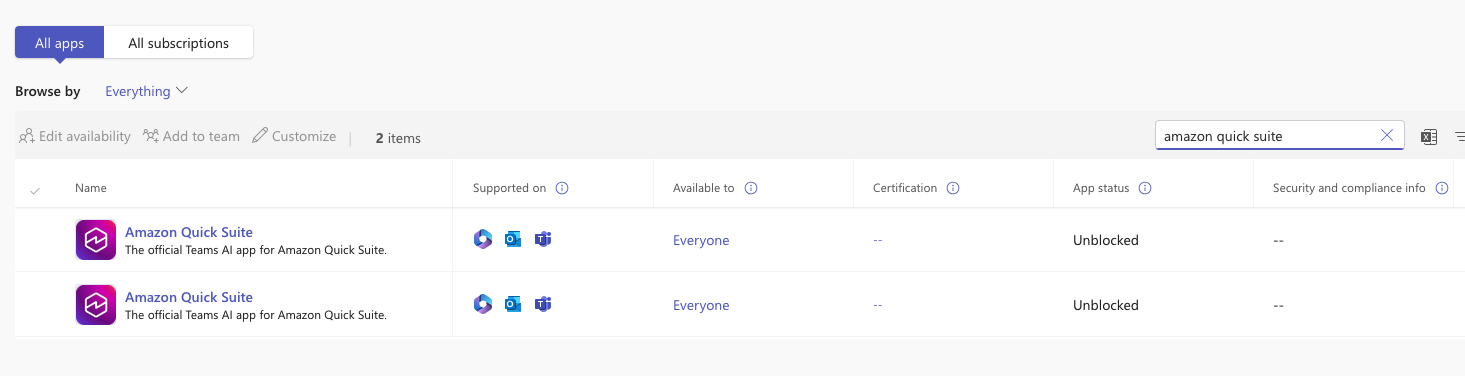This screenshot has height=376, width=1465.
Task: Select the second row's Unblocked status
Action: pos(1106,305)
